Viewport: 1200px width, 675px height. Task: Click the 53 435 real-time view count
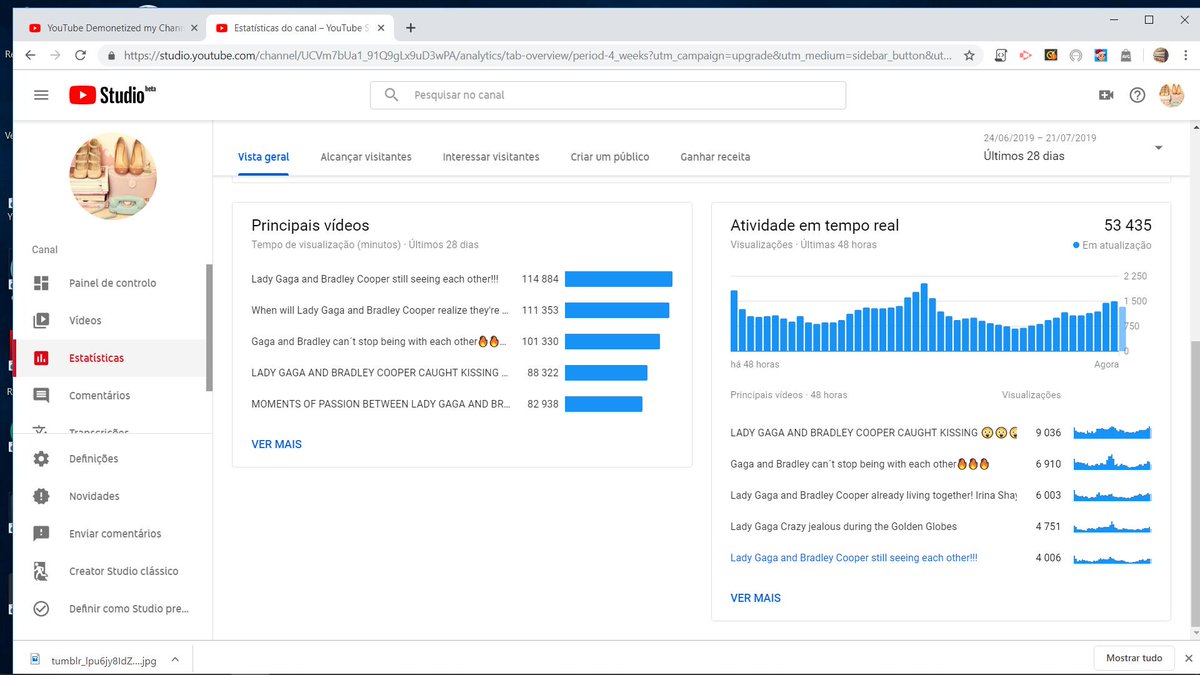point(1128,225)
